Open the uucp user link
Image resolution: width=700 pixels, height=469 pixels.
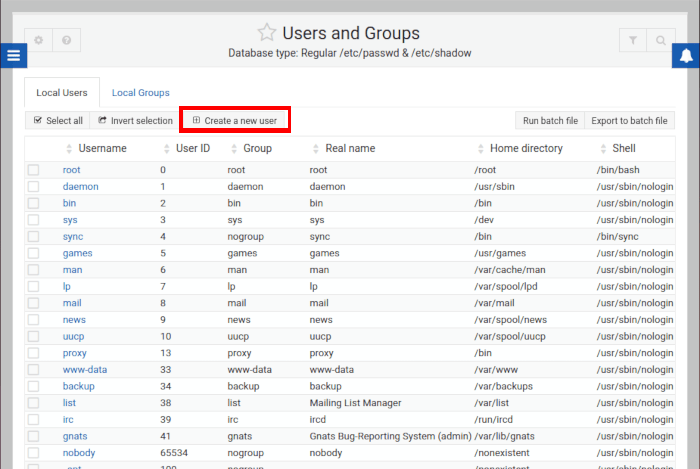click(73, 336)
